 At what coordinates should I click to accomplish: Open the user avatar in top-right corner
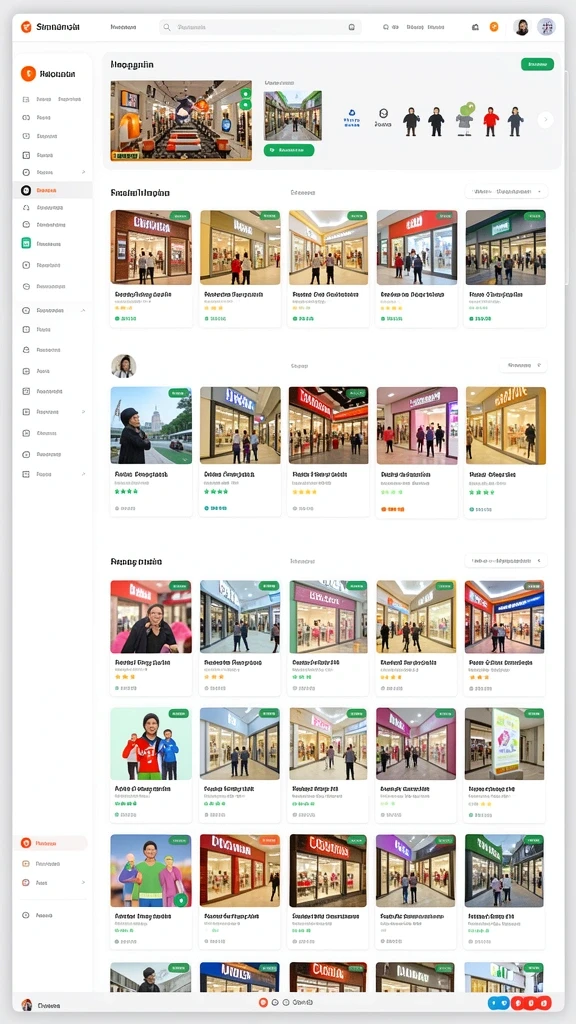tap(521, 27)
